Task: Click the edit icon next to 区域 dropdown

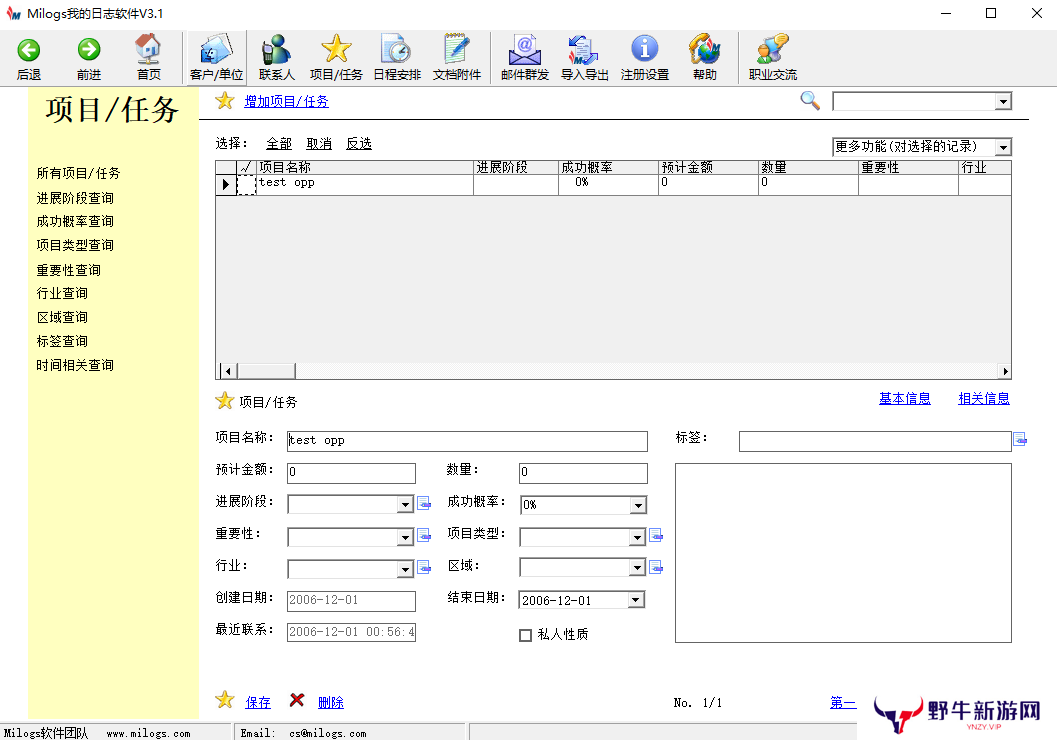Action: pos(656,567)
